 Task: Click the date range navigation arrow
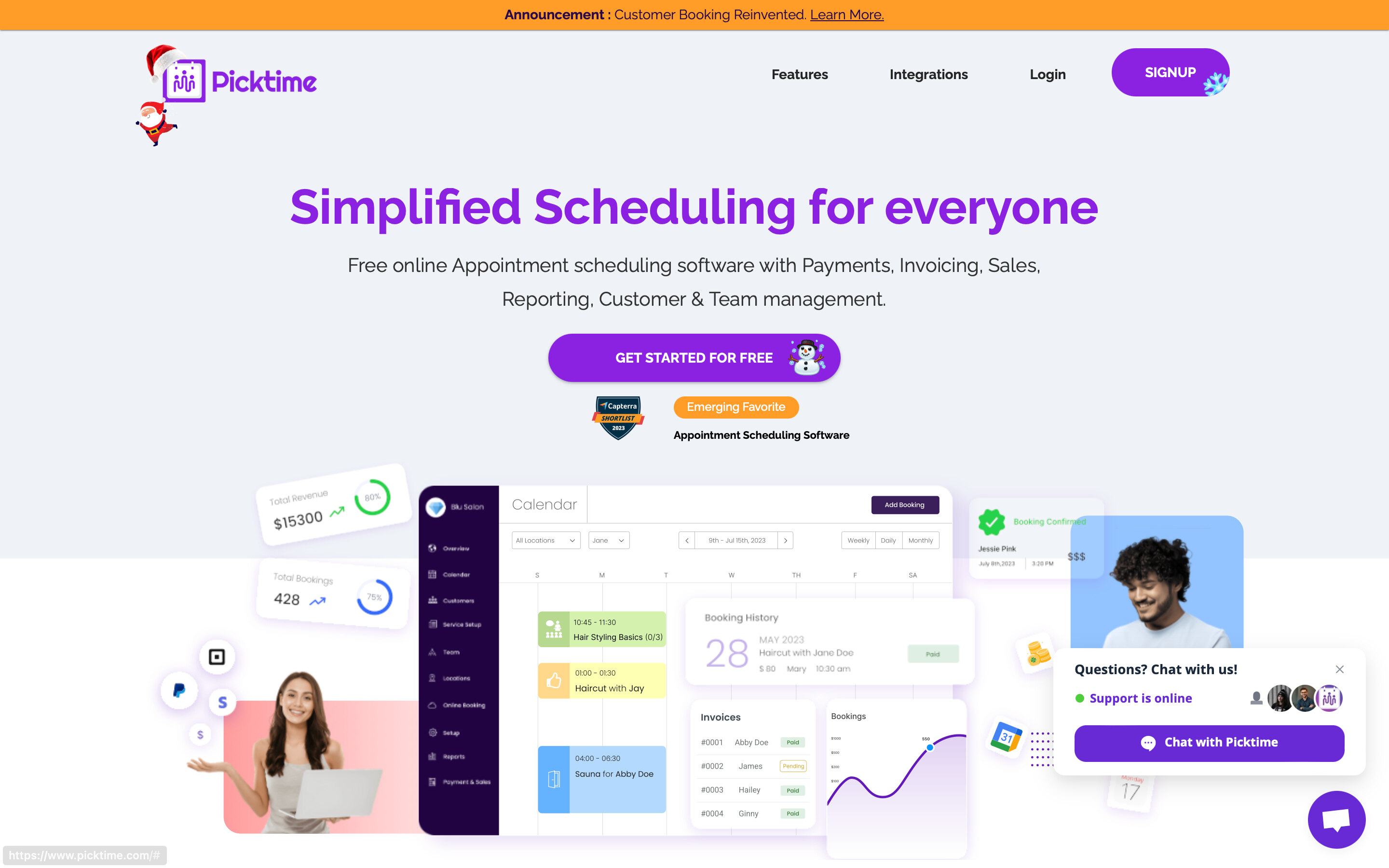788,541
